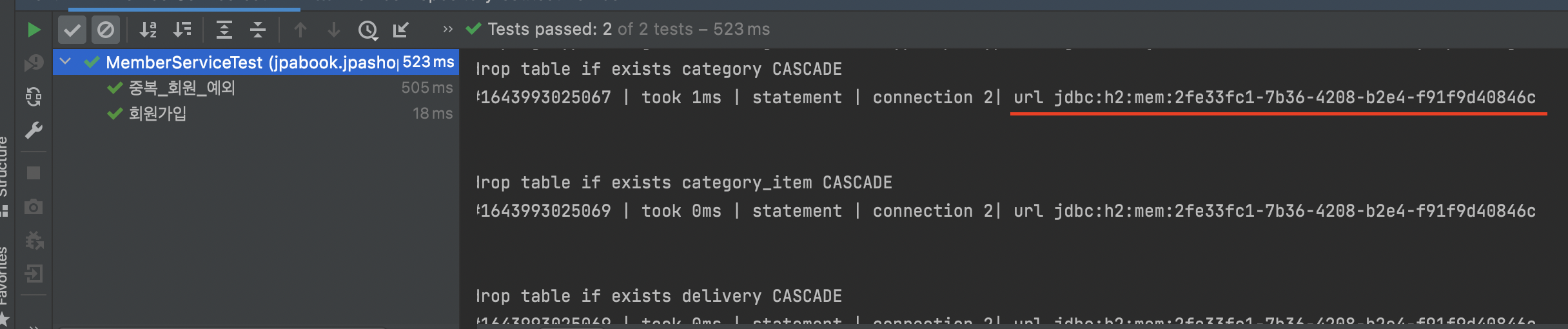Toggle auto-test rerun icon
The image size is (1568, 329).
[x=34, y=97]
